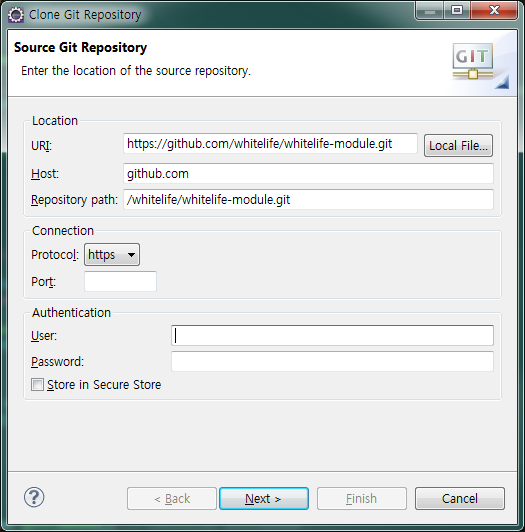Open the Protocol https dropdown

click(x=112, y=254)
